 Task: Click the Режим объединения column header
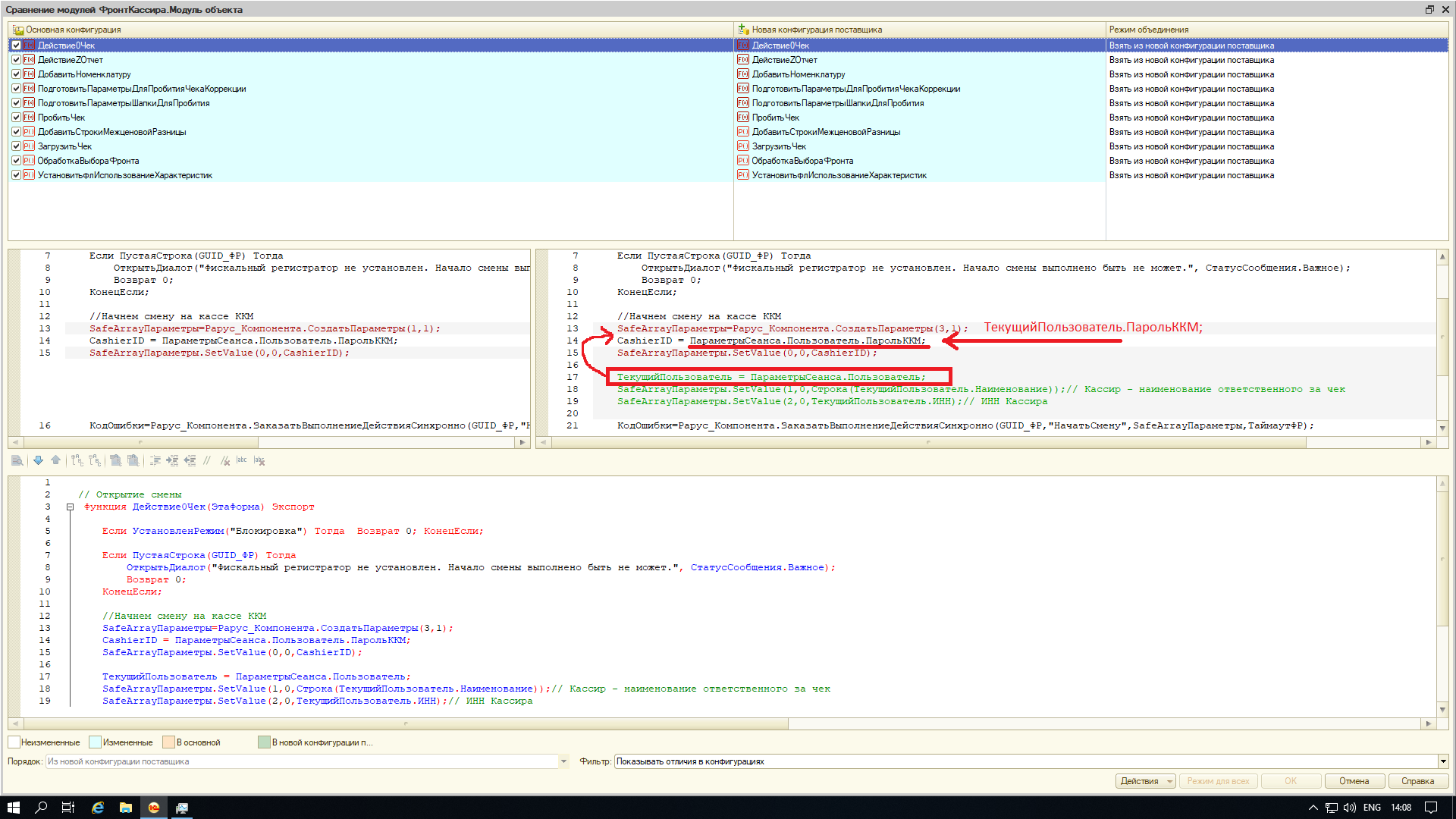coord(1276,30)
